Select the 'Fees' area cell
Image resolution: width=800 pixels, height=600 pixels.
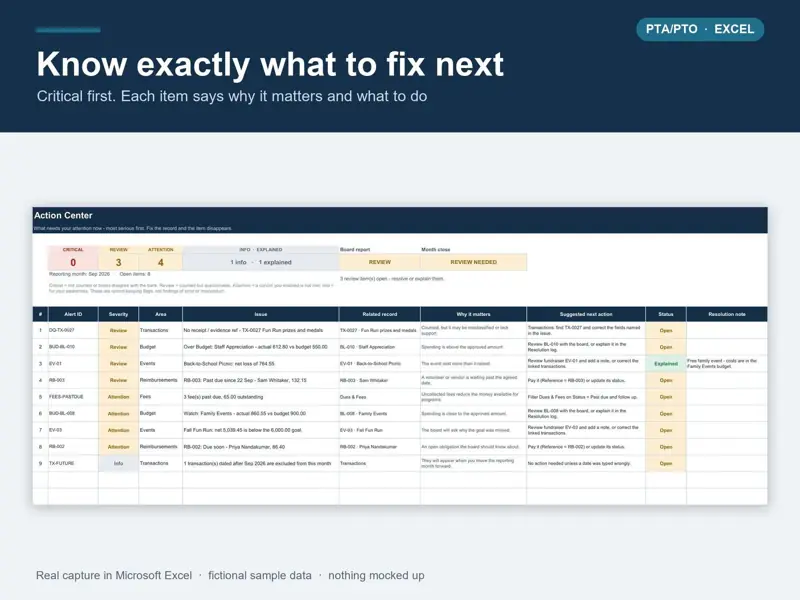point(161,397)
